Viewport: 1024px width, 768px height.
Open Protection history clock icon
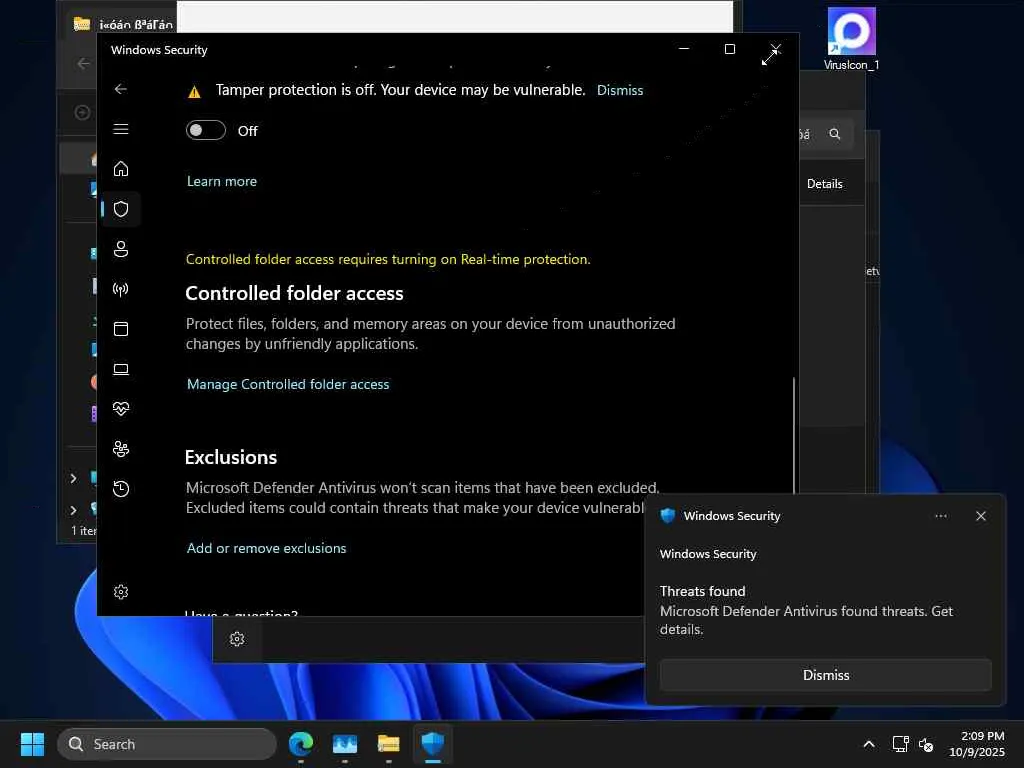pyautogui.click(x=121, y=488)
